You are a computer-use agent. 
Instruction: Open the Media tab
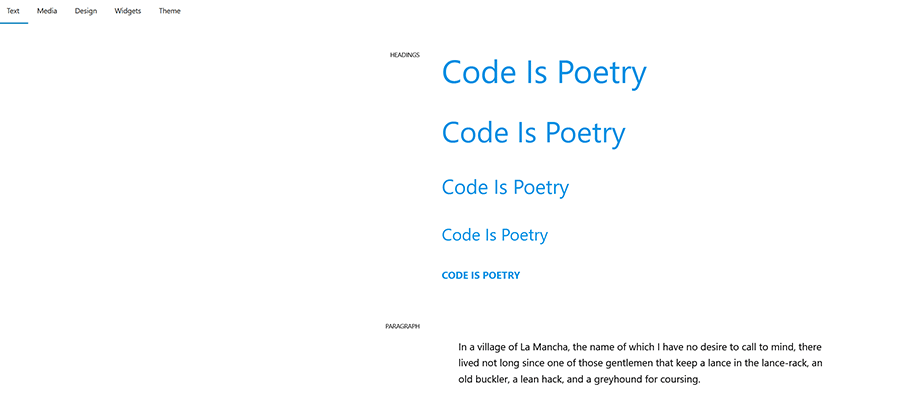click(47, 11)
